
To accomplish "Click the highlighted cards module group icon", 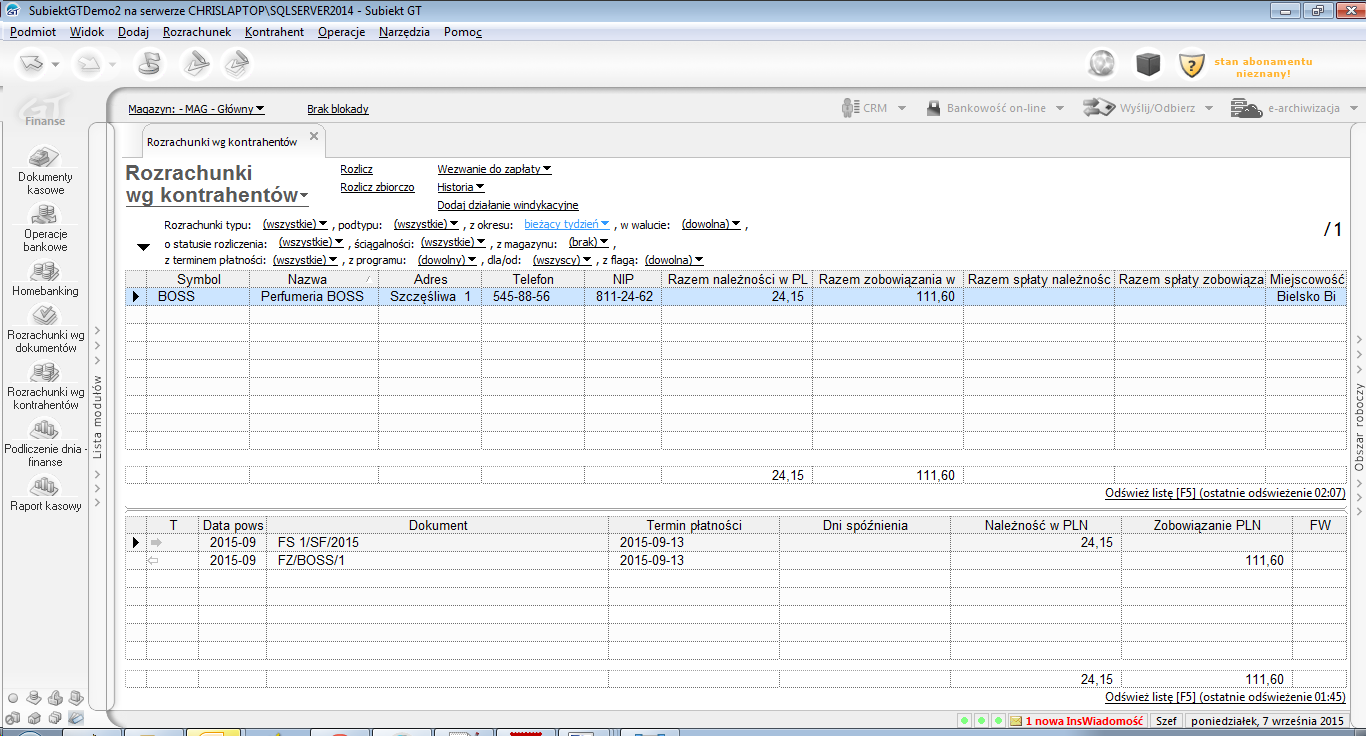I will [76, 718].
